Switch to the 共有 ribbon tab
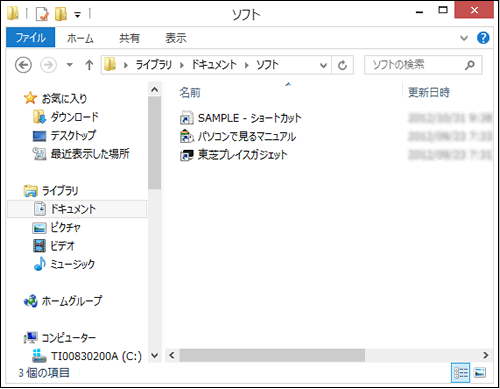 [129, 38]
